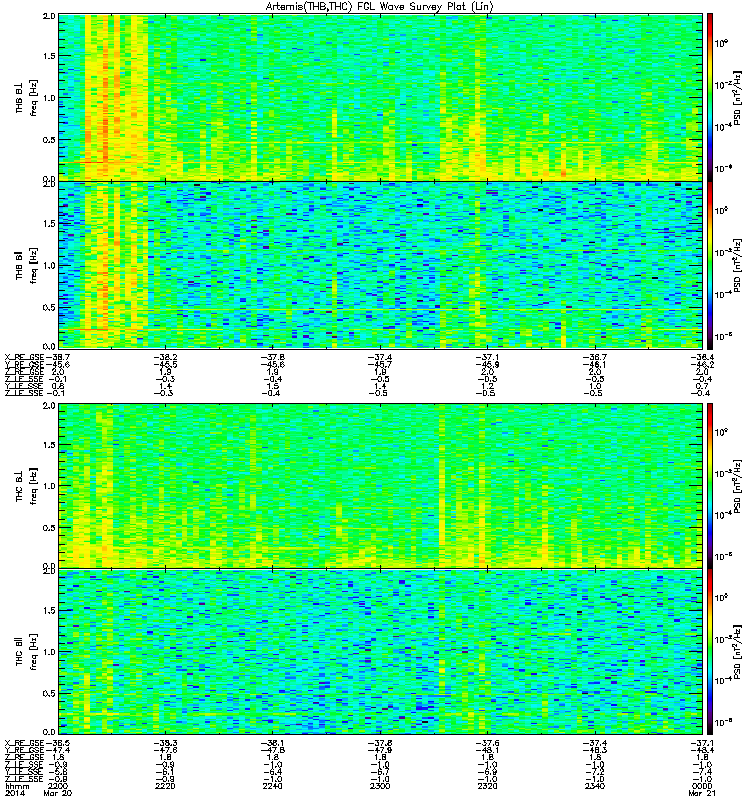Click inside the THC B⊥ spectrogram panel

[x=380, y=486]
